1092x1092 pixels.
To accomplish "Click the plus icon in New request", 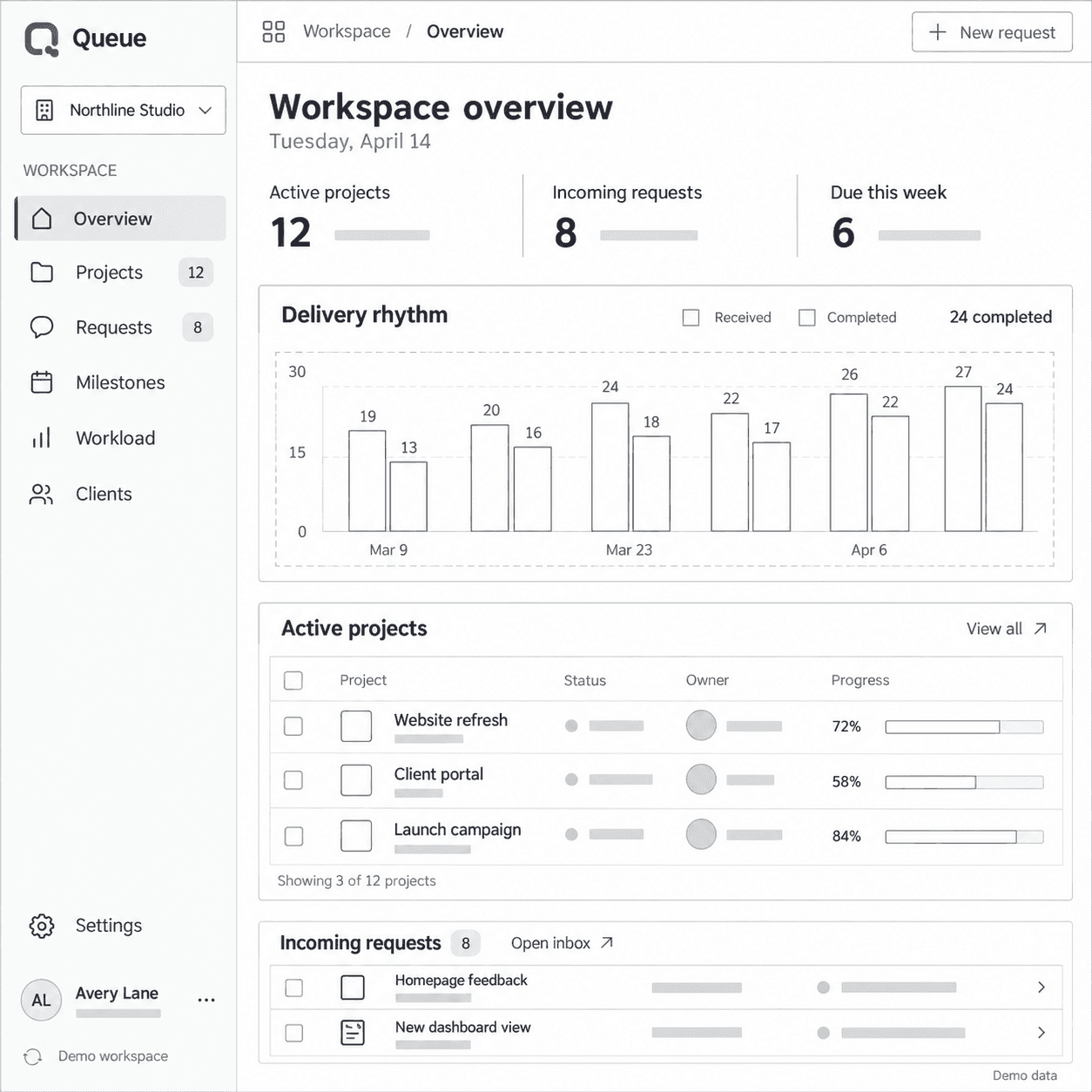I will 938,32.
